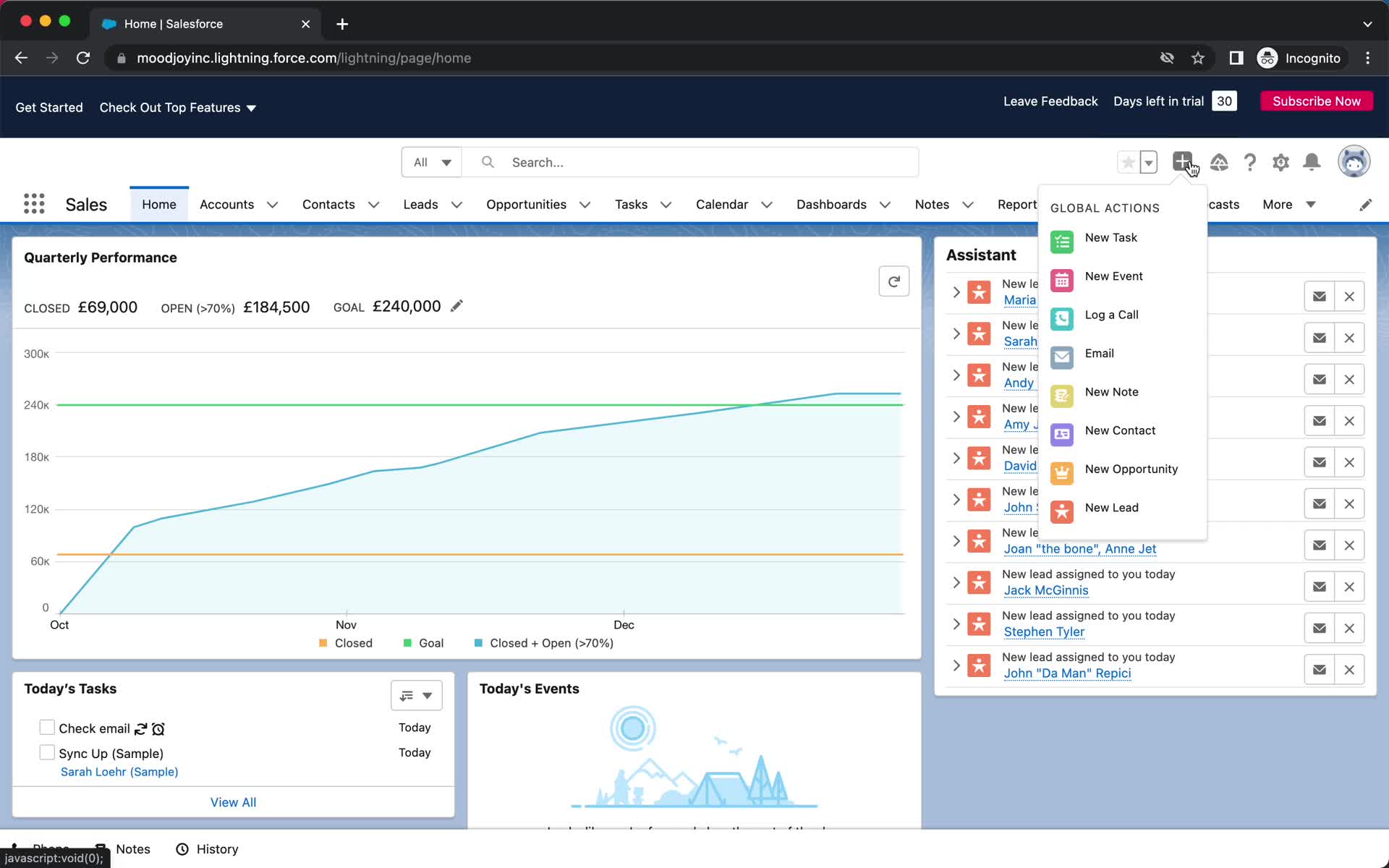Expand the Jack McGinnis lead item

click(x=956, y=582)
